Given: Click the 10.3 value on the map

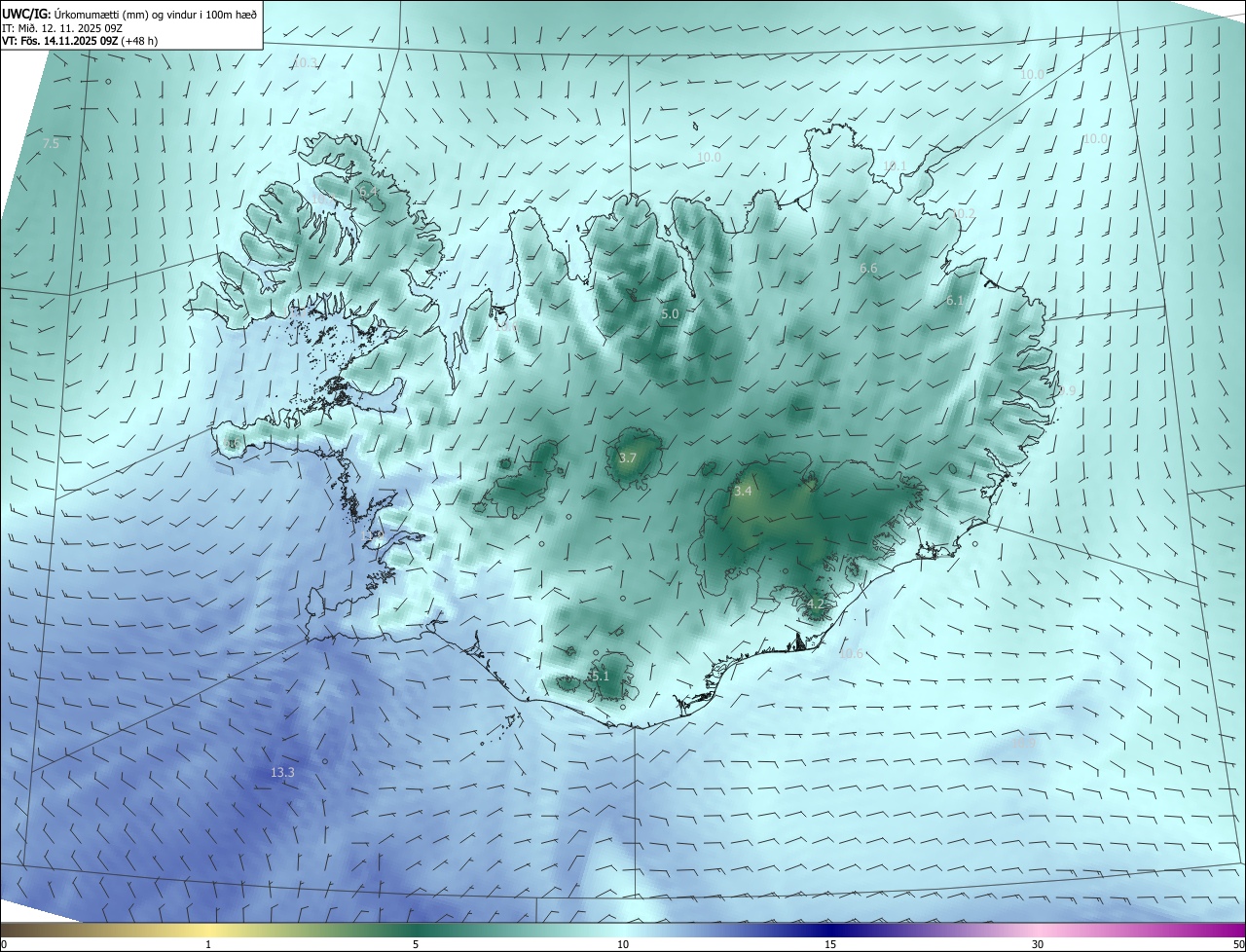Looking at the screenshot, I should coord(306,62).
